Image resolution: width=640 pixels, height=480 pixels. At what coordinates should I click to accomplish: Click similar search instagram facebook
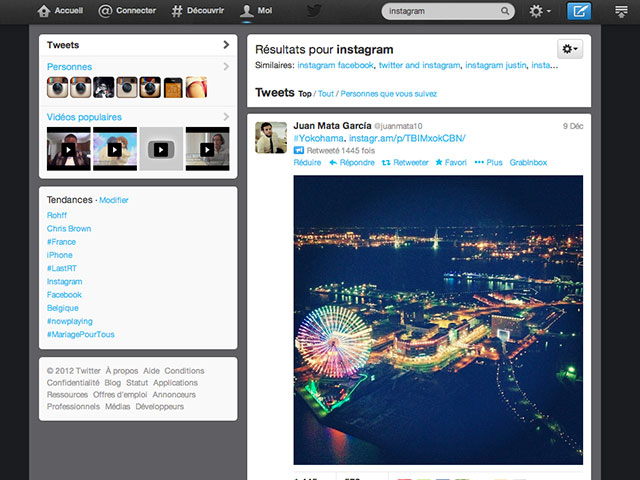(x=336, y=65)
